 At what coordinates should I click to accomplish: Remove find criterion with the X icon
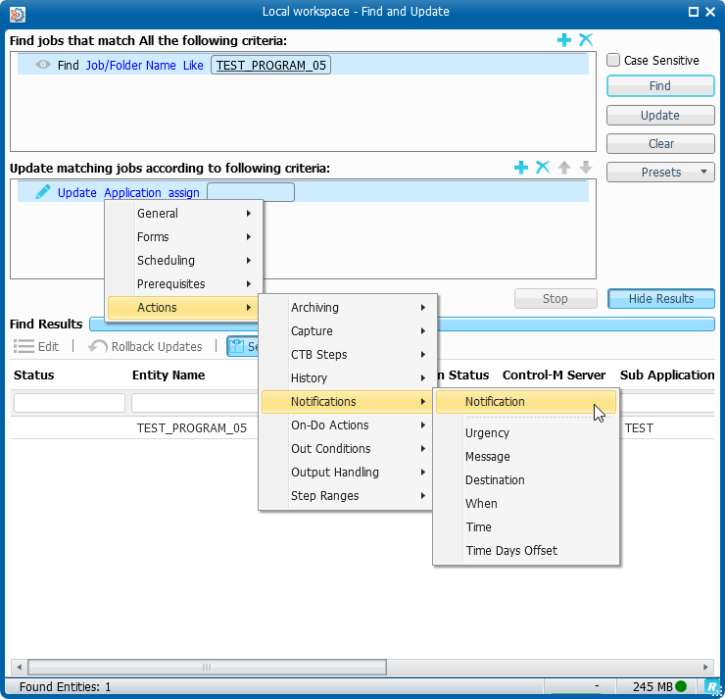coord(586,40)
